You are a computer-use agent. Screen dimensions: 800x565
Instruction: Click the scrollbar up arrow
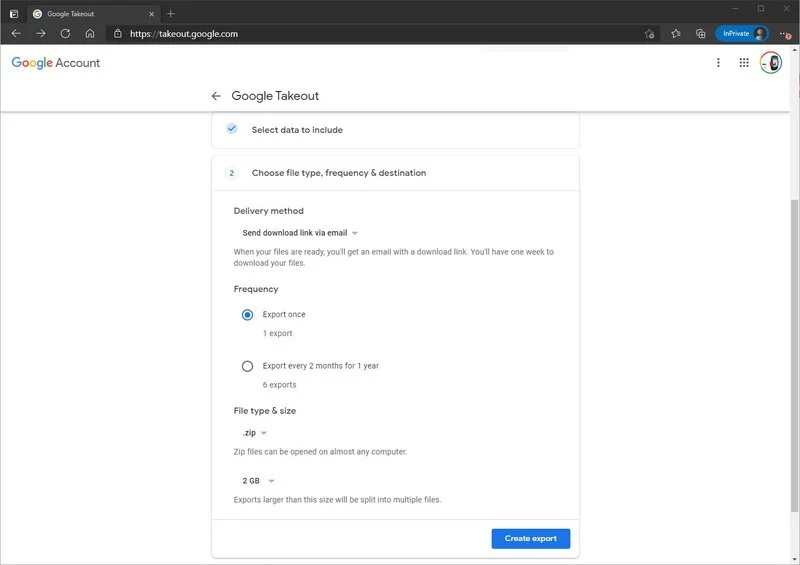pos(794,50)
